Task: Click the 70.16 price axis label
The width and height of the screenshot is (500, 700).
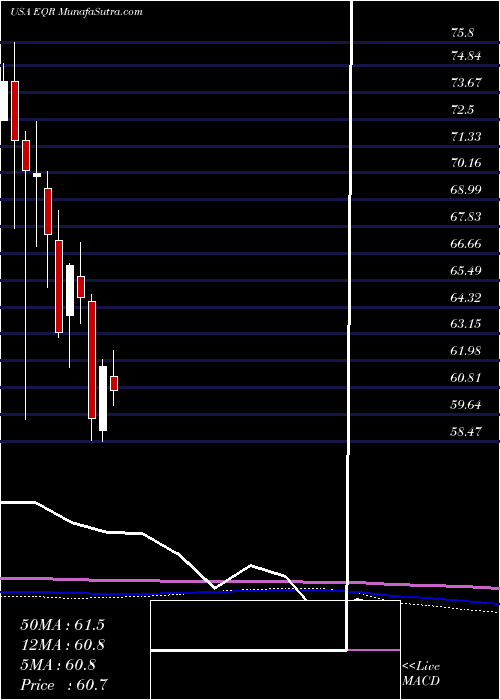Action: click(466, 162)
